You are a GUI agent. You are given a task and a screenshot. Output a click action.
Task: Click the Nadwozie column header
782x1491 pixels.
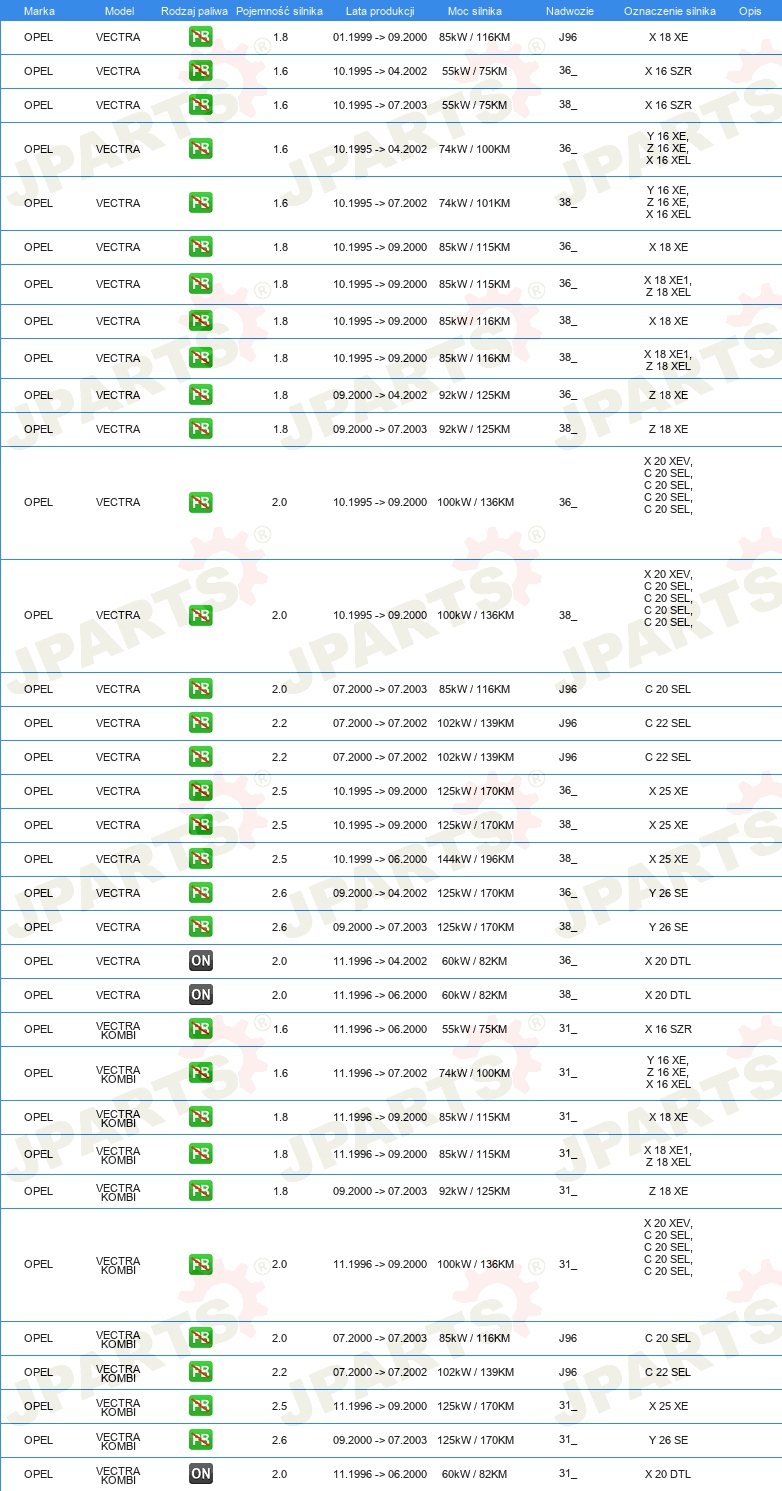(568, 10)
